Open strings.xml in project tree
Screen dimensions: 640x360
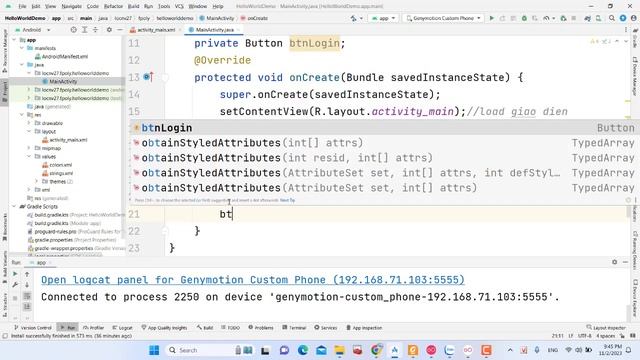point(58,173)
